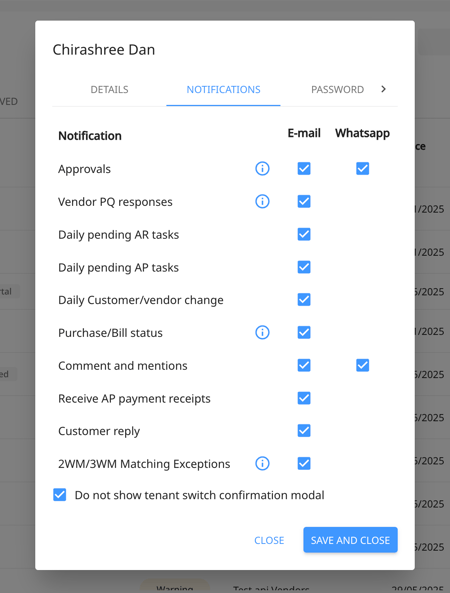
Task: Disable Customer reply e-mail notification
Action: pos(304,430)
